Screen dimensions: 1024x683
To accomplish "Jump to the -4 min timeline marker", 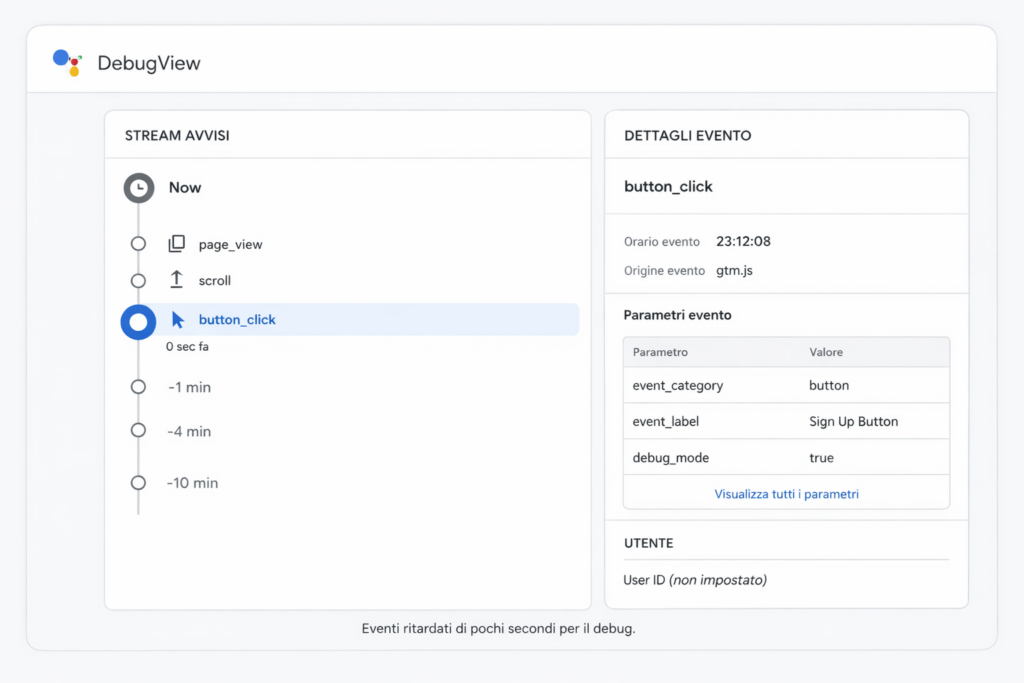I will point(138,430).
